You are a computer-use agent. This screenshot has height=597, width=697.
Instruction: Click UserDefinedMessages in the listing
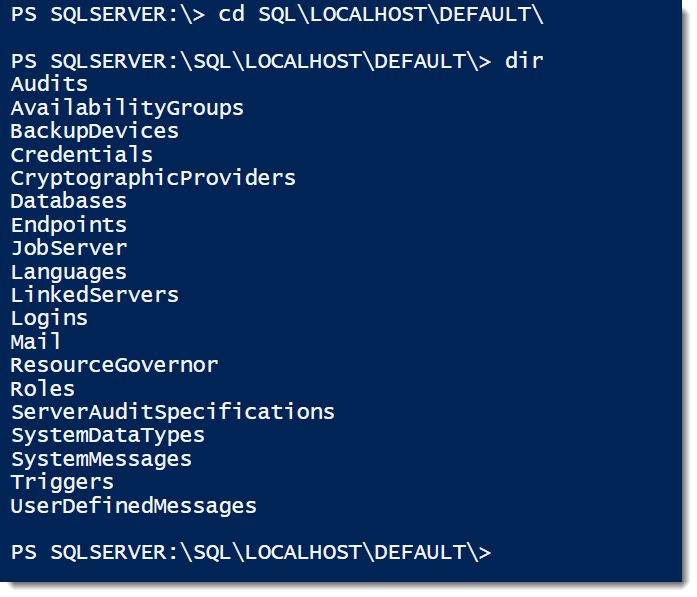[134, 506]
